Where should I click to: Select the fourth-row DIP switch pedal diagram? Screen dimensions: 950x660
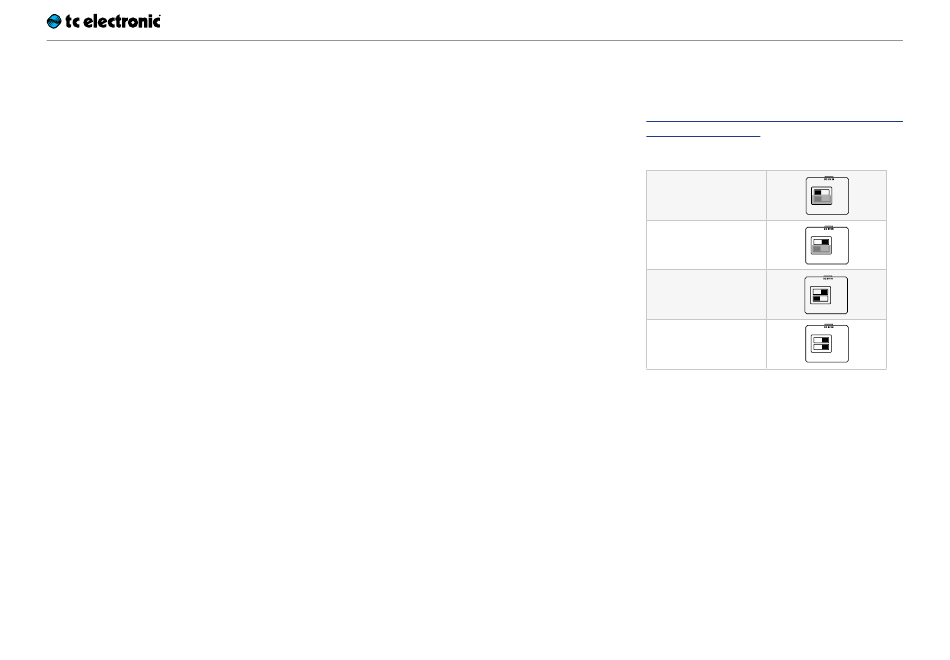pos(827,344)
